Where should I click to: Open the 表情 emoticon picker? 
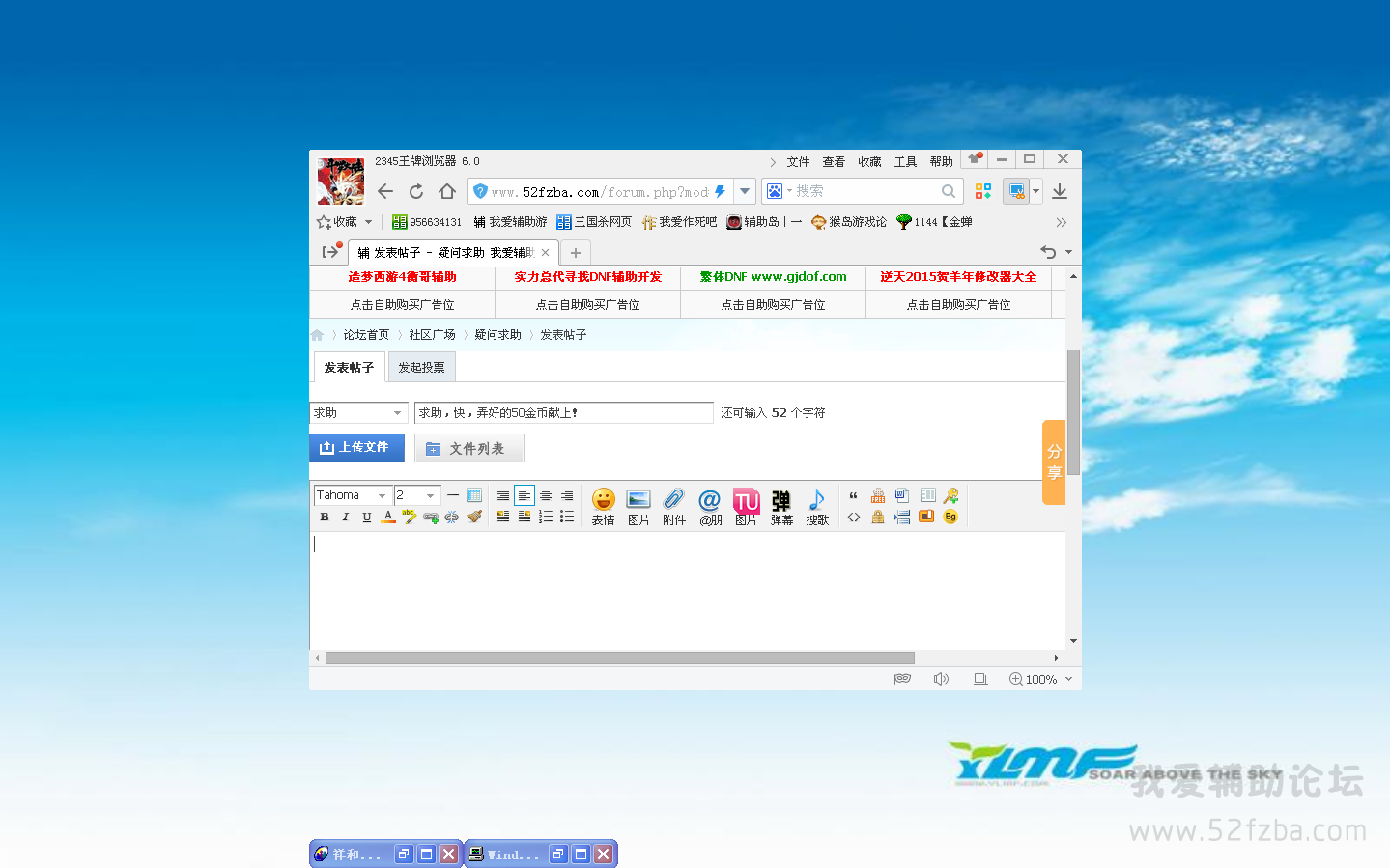coord(603,506)
